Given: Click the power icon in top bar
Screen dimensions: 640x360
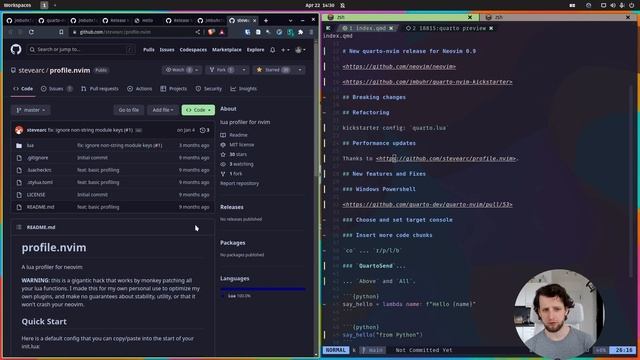Looking at the screenshot, I should 631,5.
